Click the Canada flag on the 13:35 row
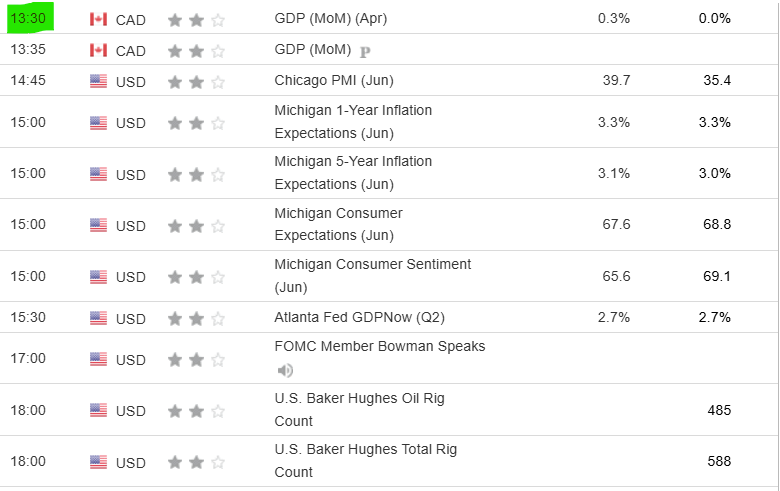Viewport: 780px width, 491px height. tap(98, 51)
